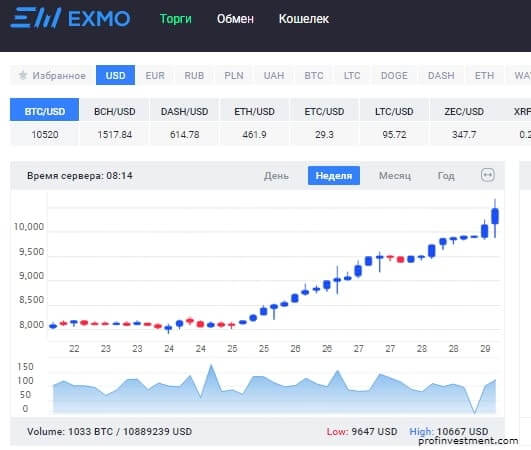Viewport: 531px width, 450px height.
Task: Select the USD currency tab
Action: click(115, 75)
